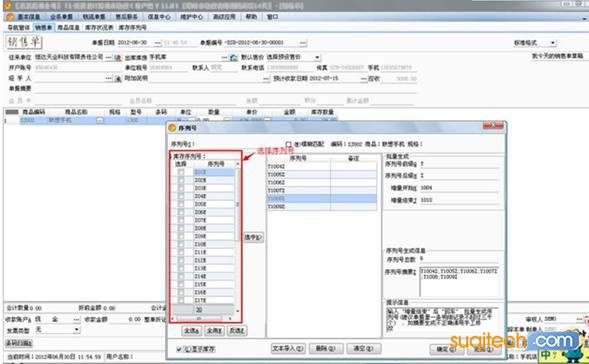This screenshot has width=589, height=364.
Task: Click the 全消 button below stock list
Action: click(214, 331)
